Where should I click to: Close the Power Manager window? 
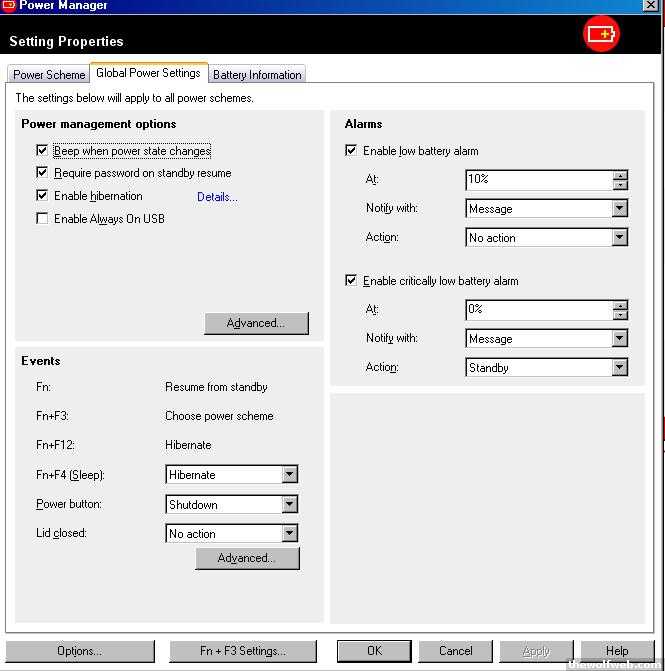coord(651,5)
